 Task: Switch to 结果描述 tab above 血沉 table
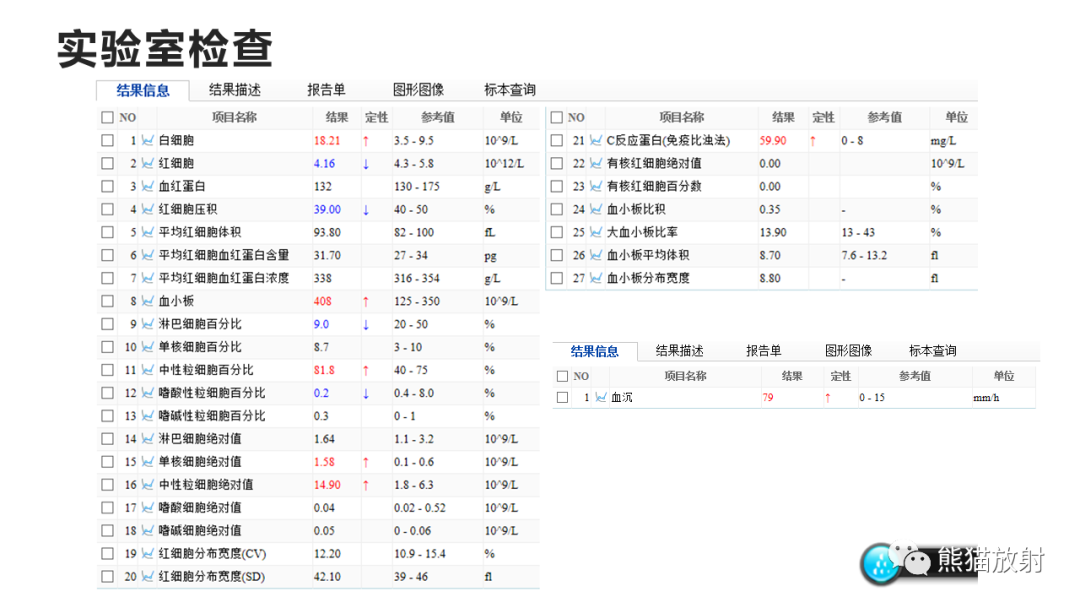[679, 351]
